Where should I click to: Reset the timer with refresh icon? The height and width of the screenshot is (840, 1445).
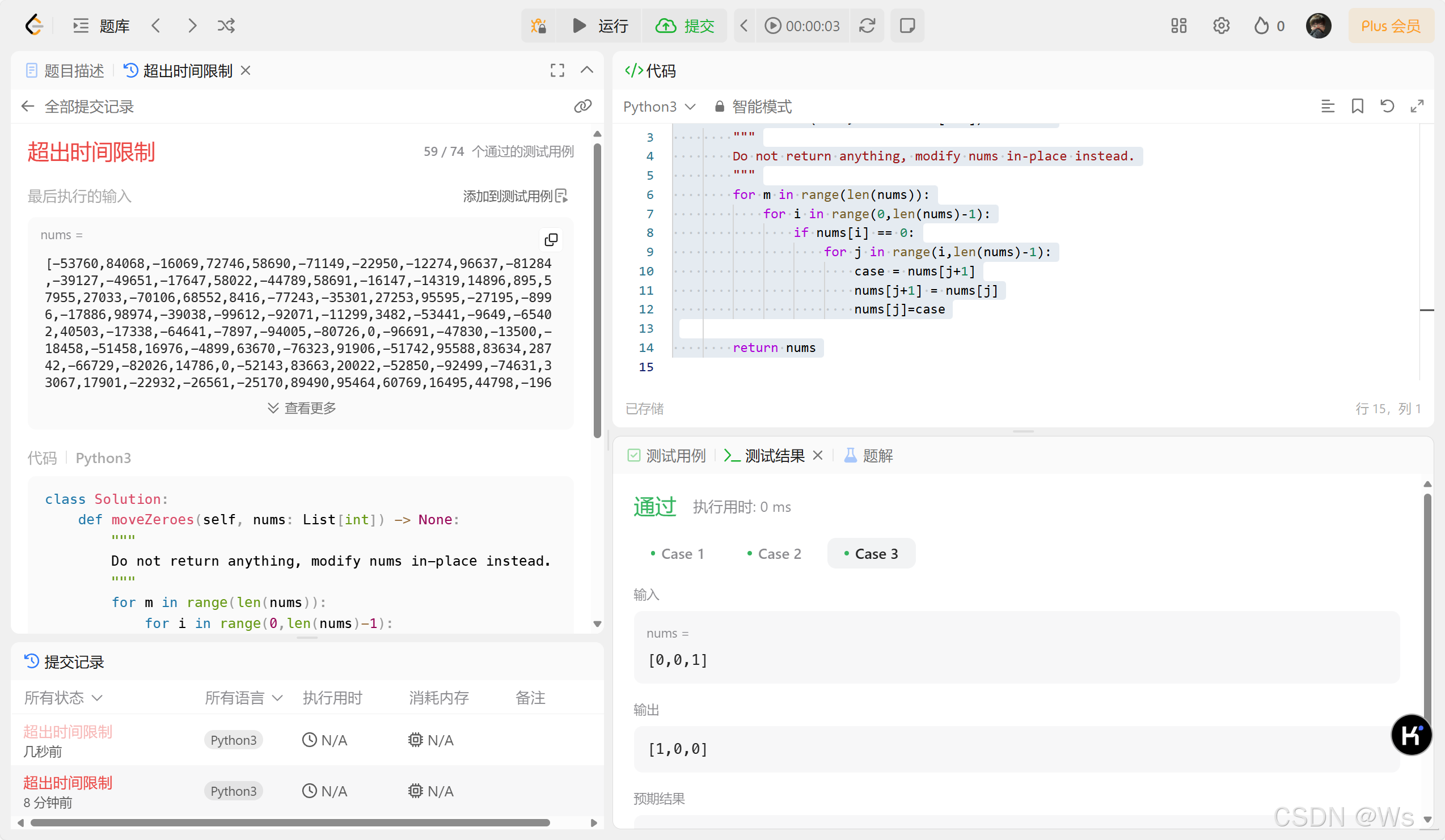(x=867, y=26)
